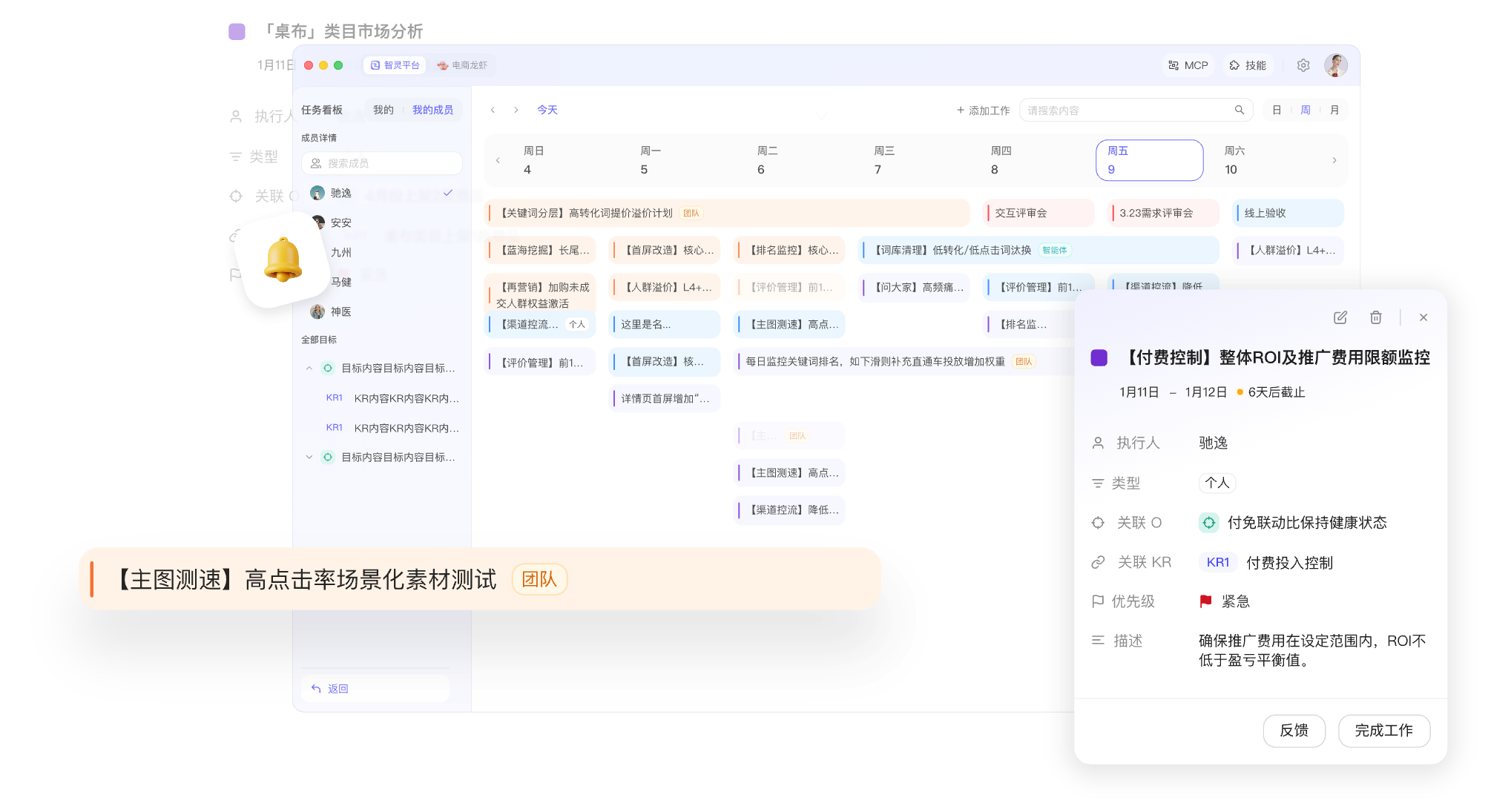This screenshot has width=1491, height=812.
Task: Delete the task via the trash icon
Action: (1376, 317)
